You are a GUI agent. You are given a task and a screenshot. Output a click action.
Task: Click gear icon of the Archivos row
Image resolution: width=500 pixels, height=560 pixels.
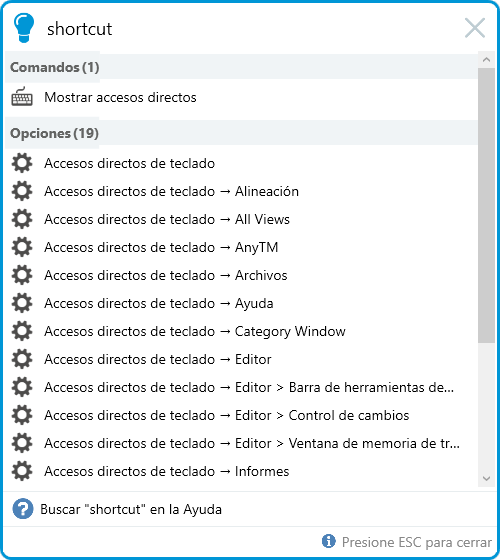click(22, 275)
